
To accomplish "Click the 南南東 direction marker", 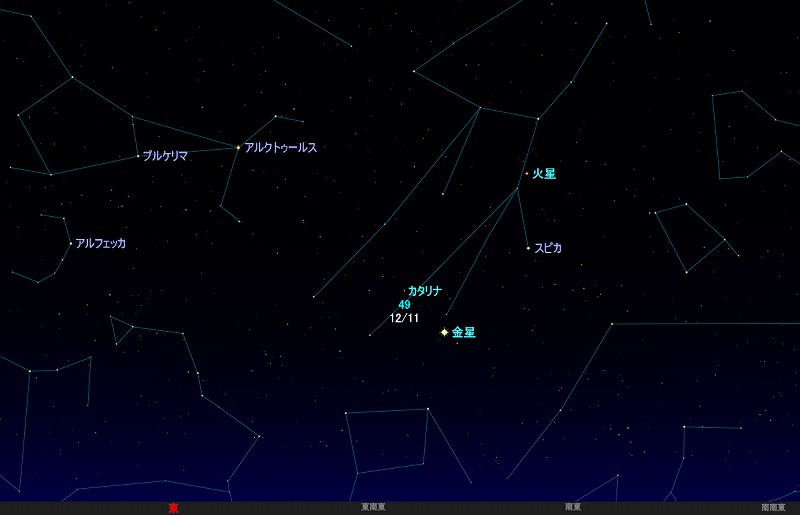I will [x=773, y=507].
